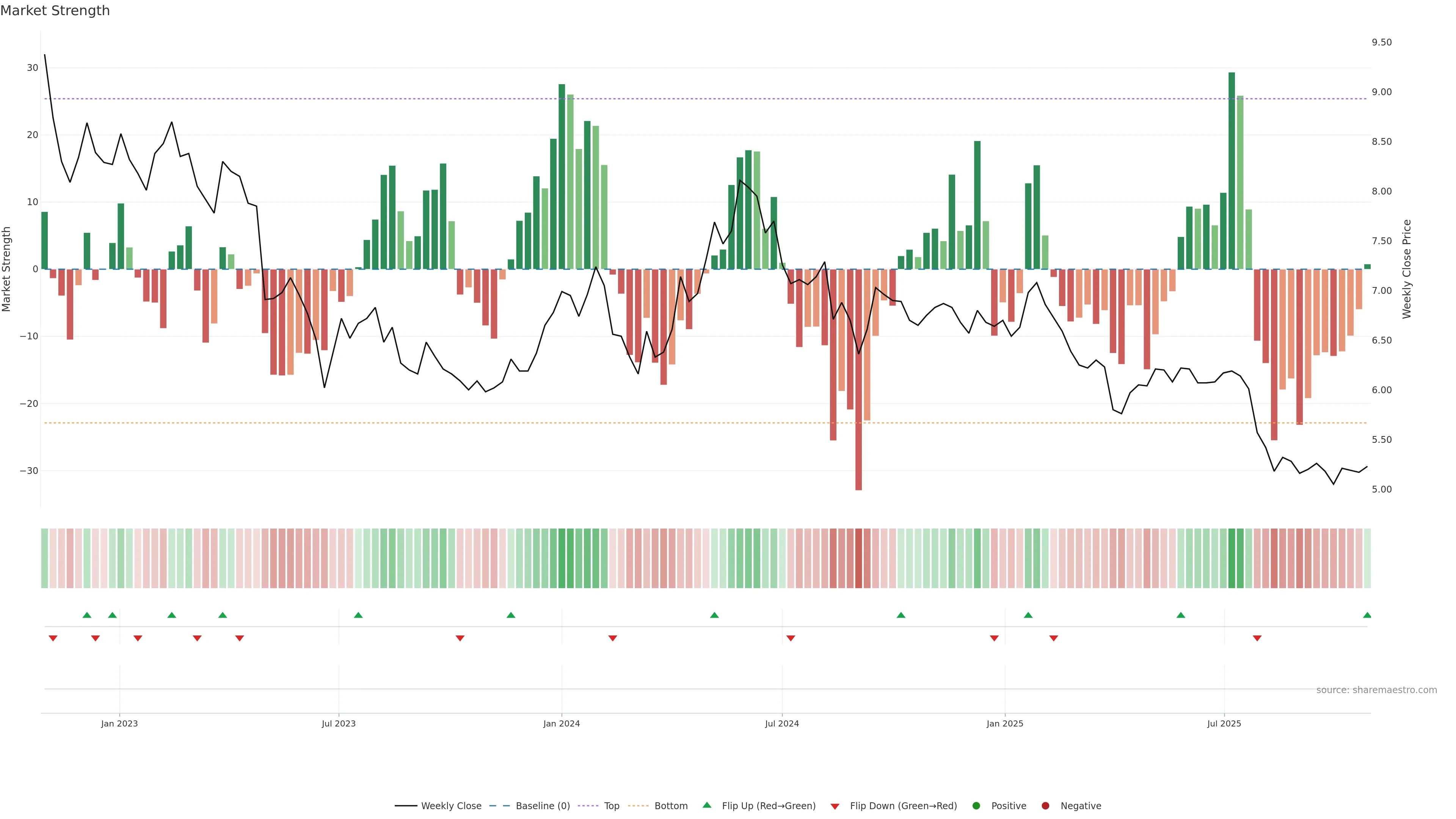Click the red Flip Down legend triangle
Image resolution: width=1456 pixels, height=819 pixels.
835,806
